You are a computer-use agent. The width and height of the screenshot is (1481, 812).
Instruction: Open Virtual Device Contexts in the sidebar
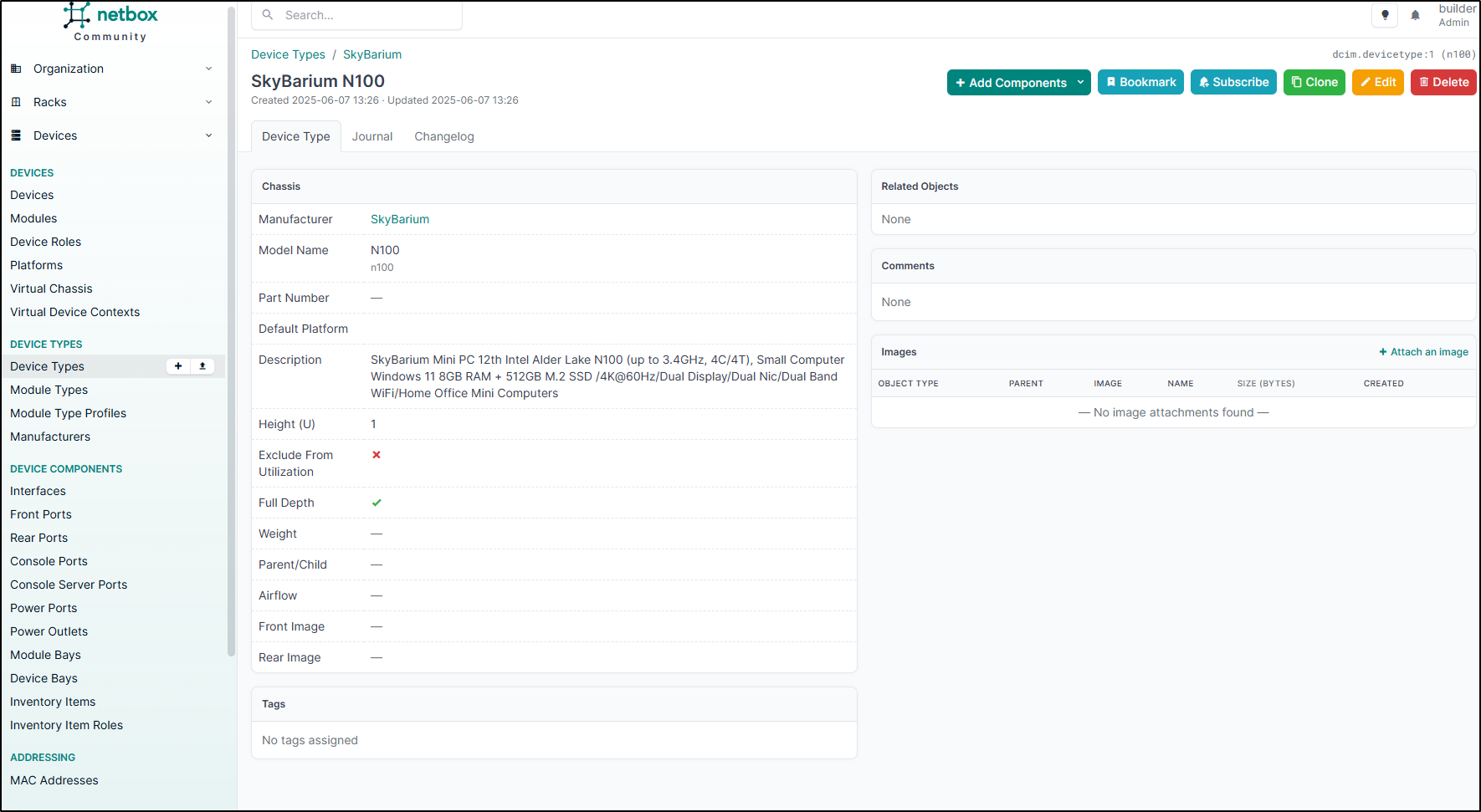click(x=74, y=312)
